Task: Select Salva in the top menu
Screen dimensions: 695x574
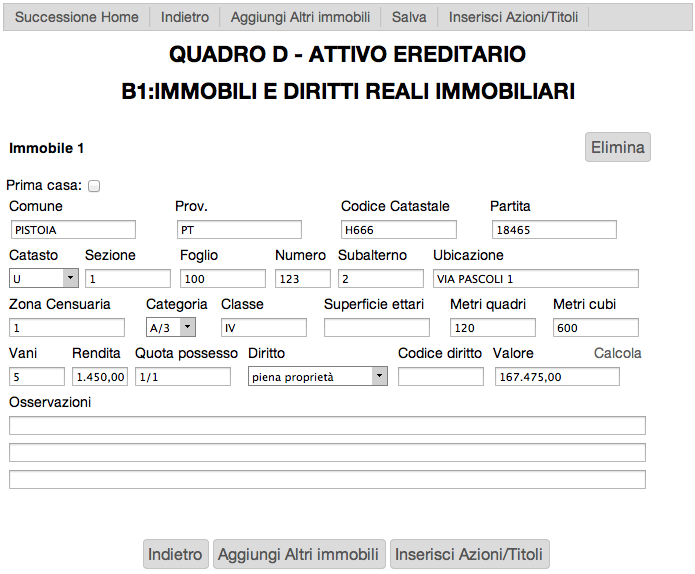Action: coord(409,18)
